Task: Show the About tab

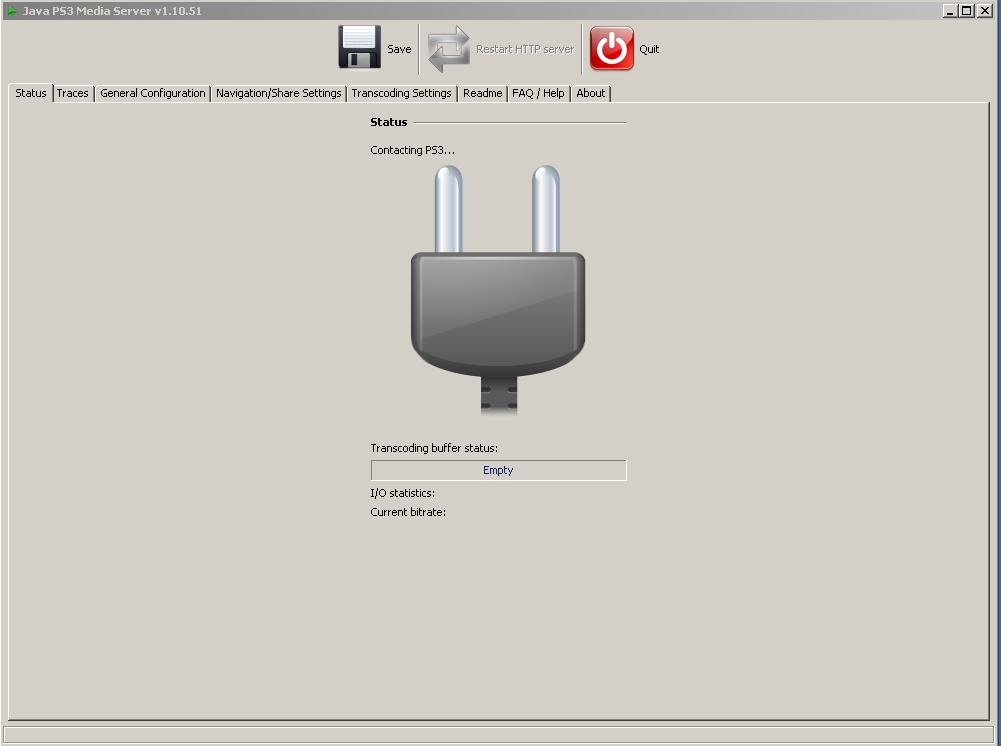Action: tap(590, 93)
